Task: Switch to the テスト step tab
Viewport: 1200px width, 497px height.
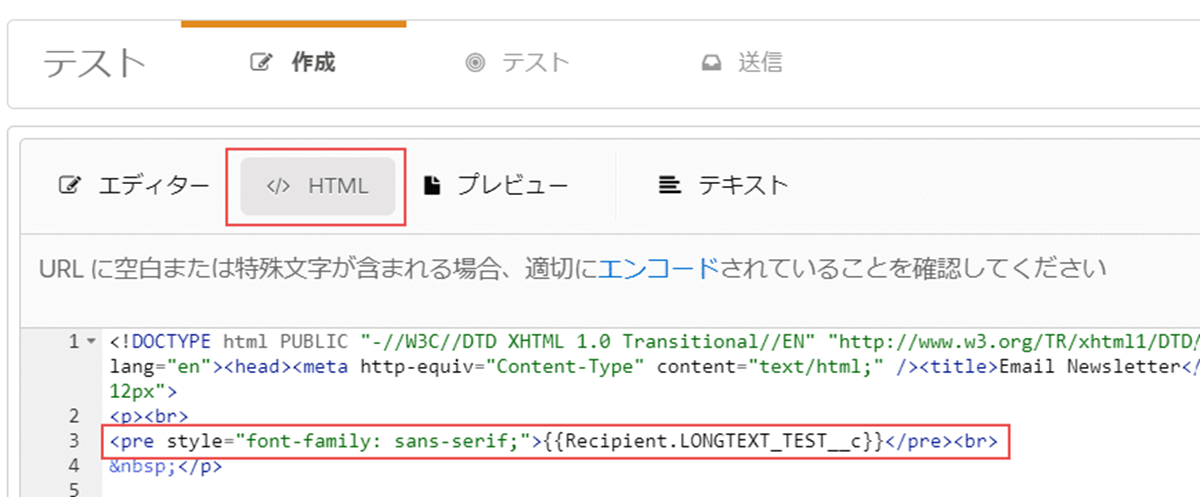Action: pos(518,63)
